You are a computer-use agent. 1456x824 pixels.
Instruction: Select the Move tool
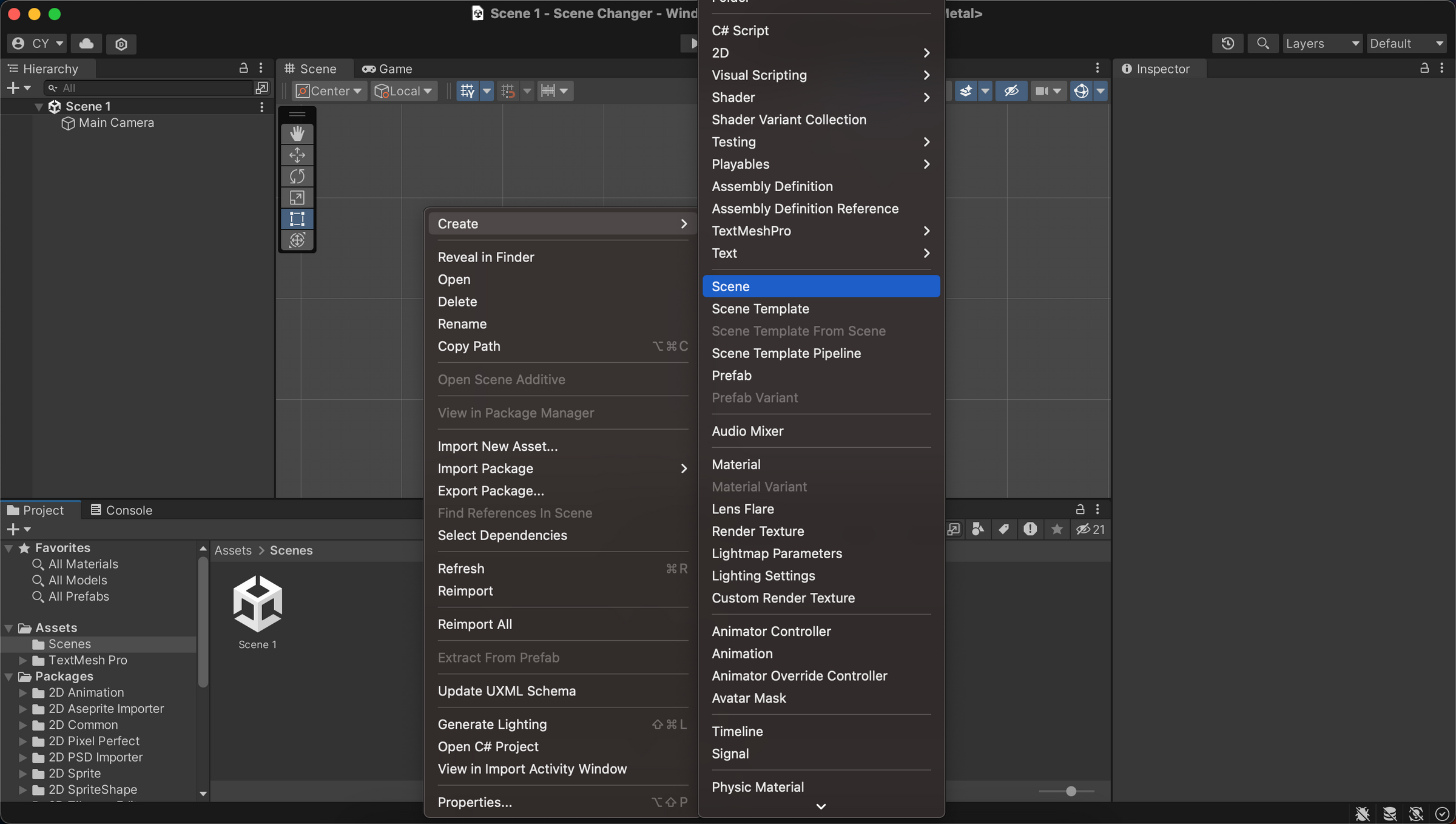click(x=297, y=155)
